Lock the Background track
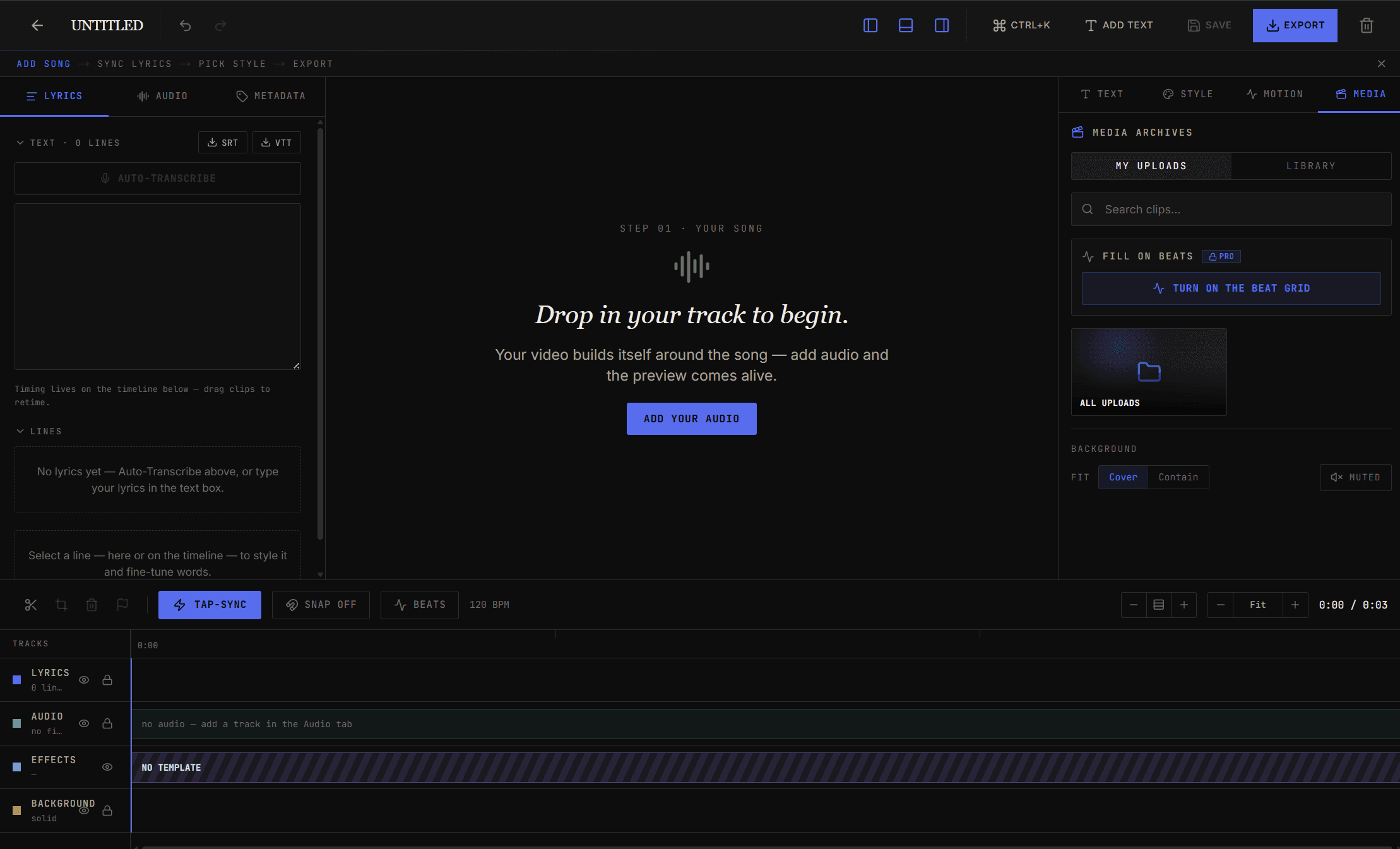The height and width of the screenshot is (849, 1400). 107,810
